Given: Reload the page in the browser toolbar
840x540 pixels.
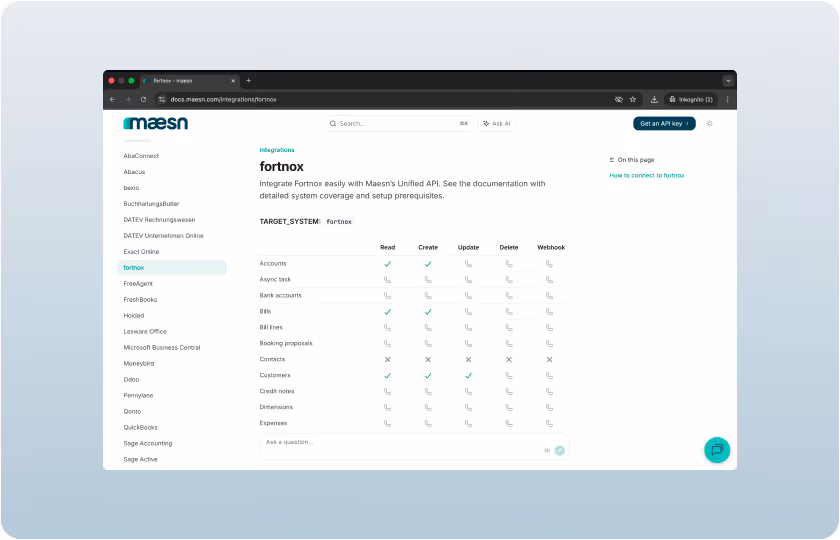Looking at the screenshot, I should [x=144, y=100].
